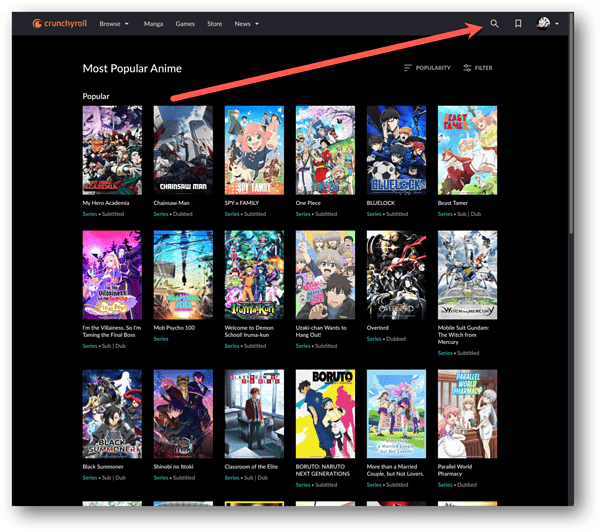This screenshot has height=532, width=600.
Task: Click the BLUELOCK title link
Action: tap(381, 203)
